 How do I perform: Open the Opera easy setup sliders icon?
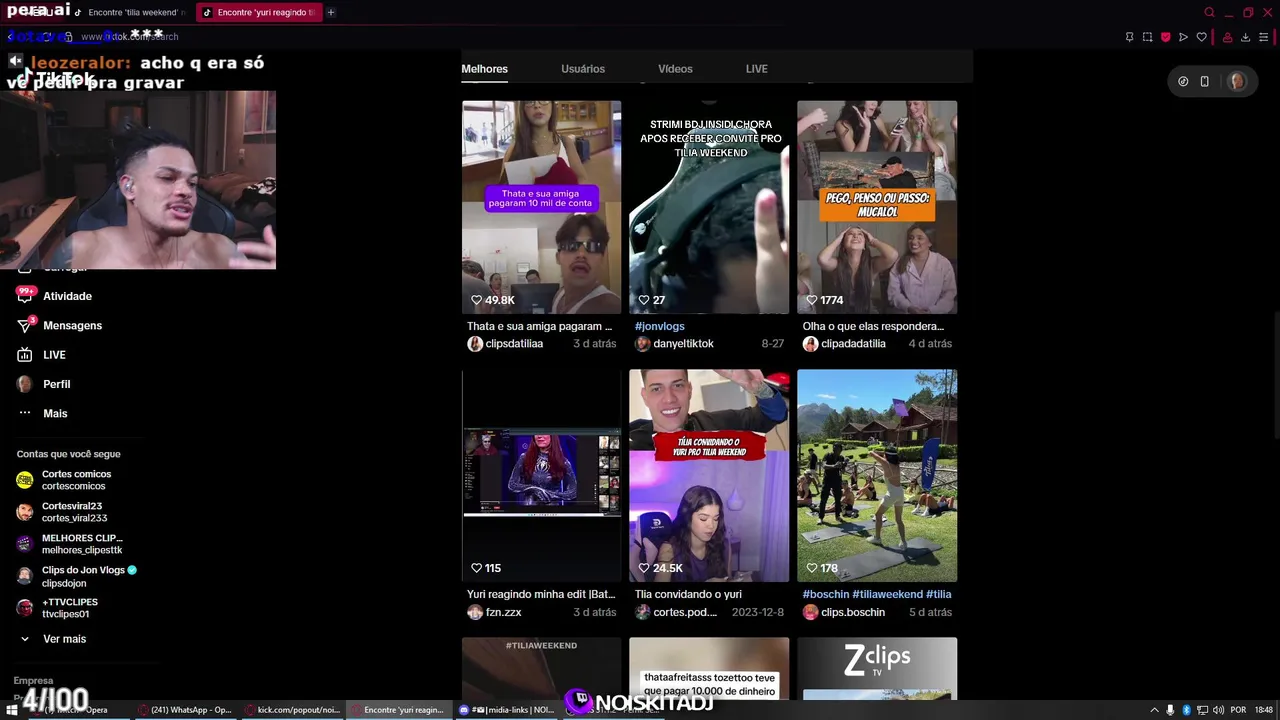[1264, 37]
